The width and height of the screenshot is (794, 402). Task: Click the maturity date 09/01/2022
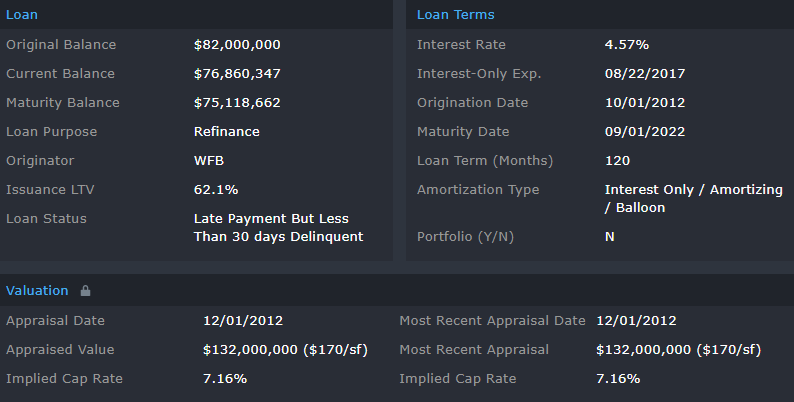(645, 132)
